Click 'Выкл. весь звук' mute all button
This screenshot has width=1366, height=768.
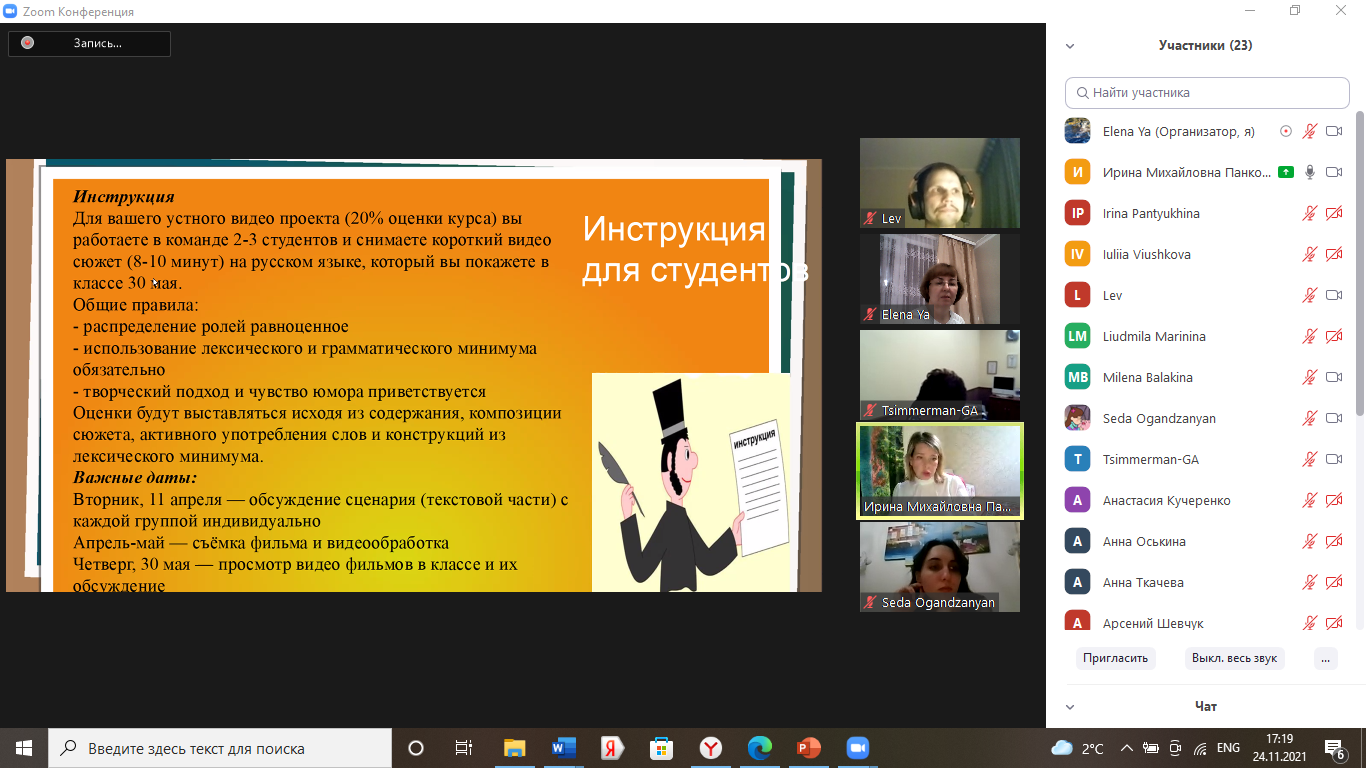coord(1234,659)
